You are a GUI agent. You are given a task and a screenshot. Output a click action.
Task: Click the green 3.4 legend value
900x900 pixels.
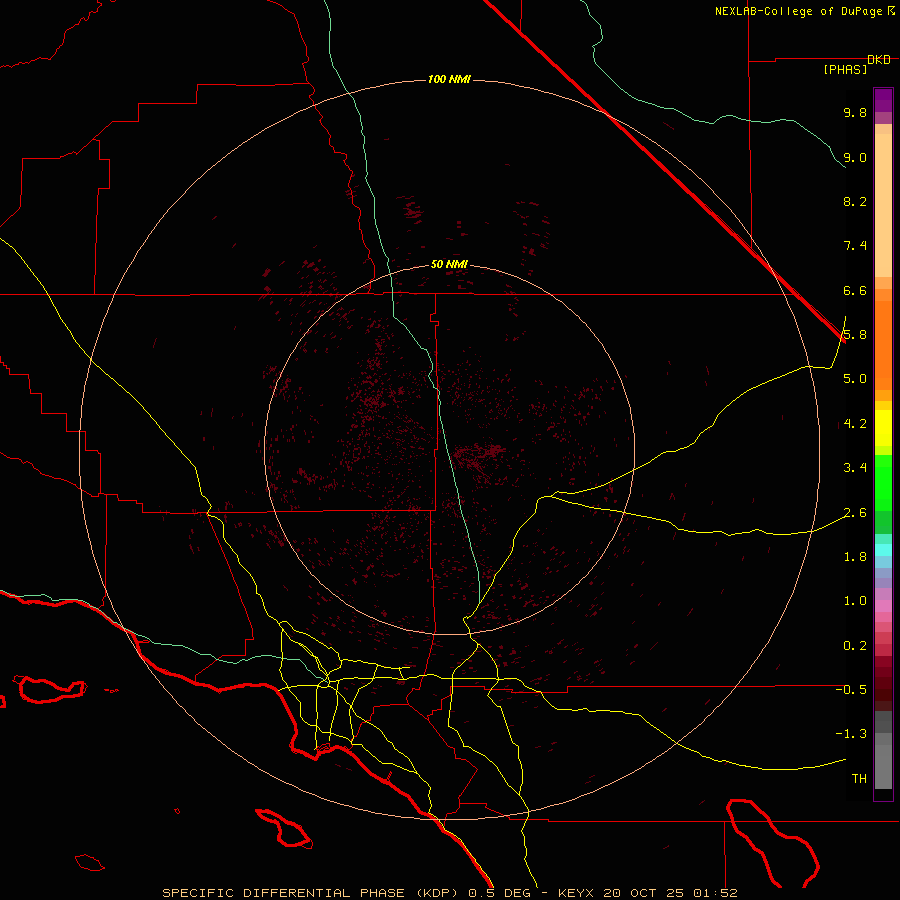pyautogui.click(x=855, y=468)
